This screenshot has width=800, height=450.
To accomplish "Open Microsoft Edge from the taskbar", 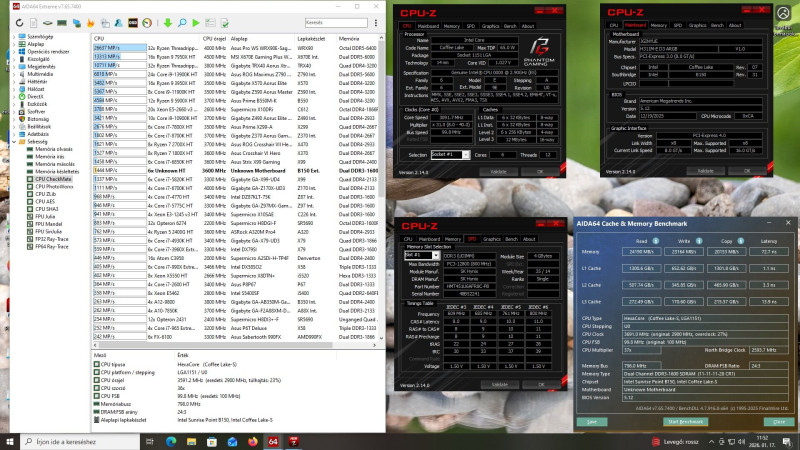I will point(171,441).
